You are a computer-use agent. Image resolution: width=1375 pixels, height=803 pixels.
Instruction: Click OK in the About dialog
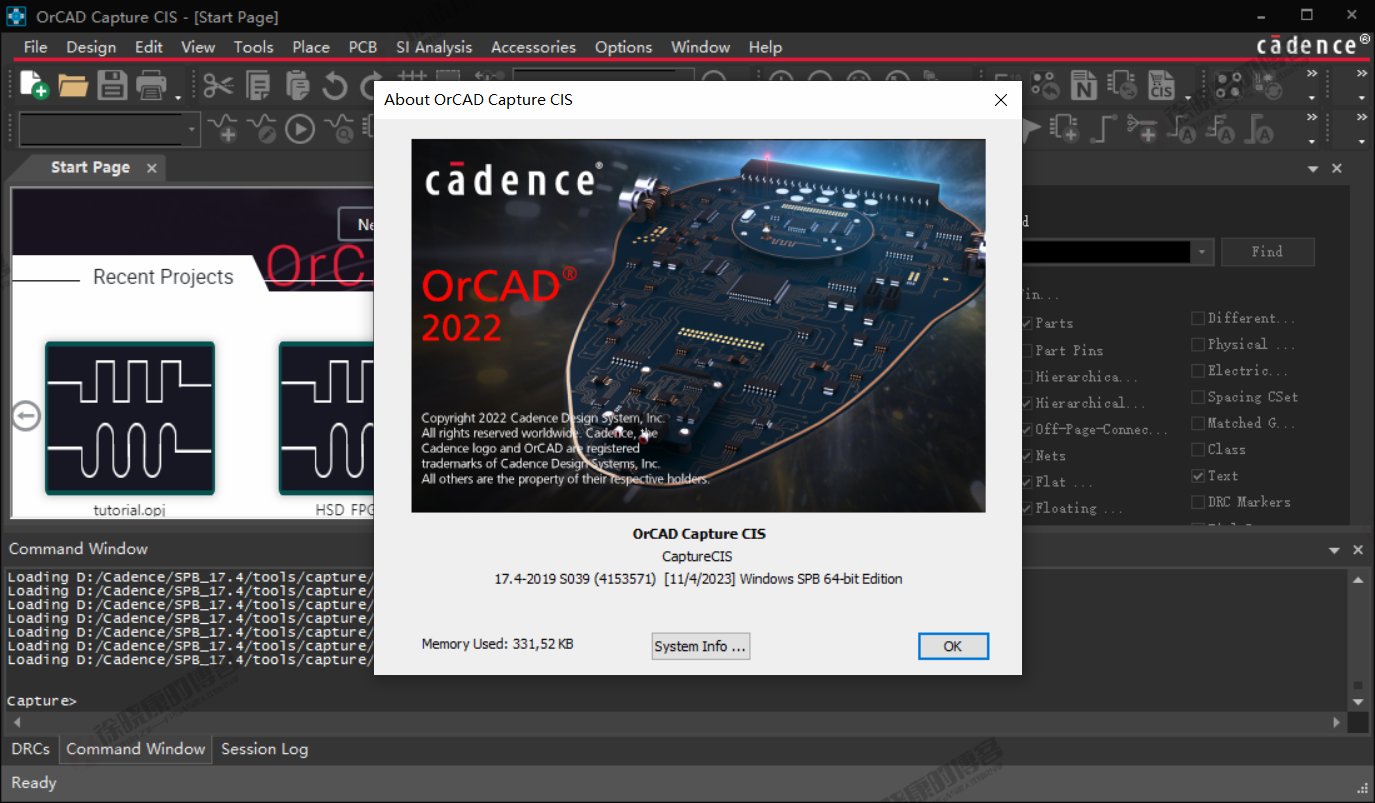(x=953, y=646)
